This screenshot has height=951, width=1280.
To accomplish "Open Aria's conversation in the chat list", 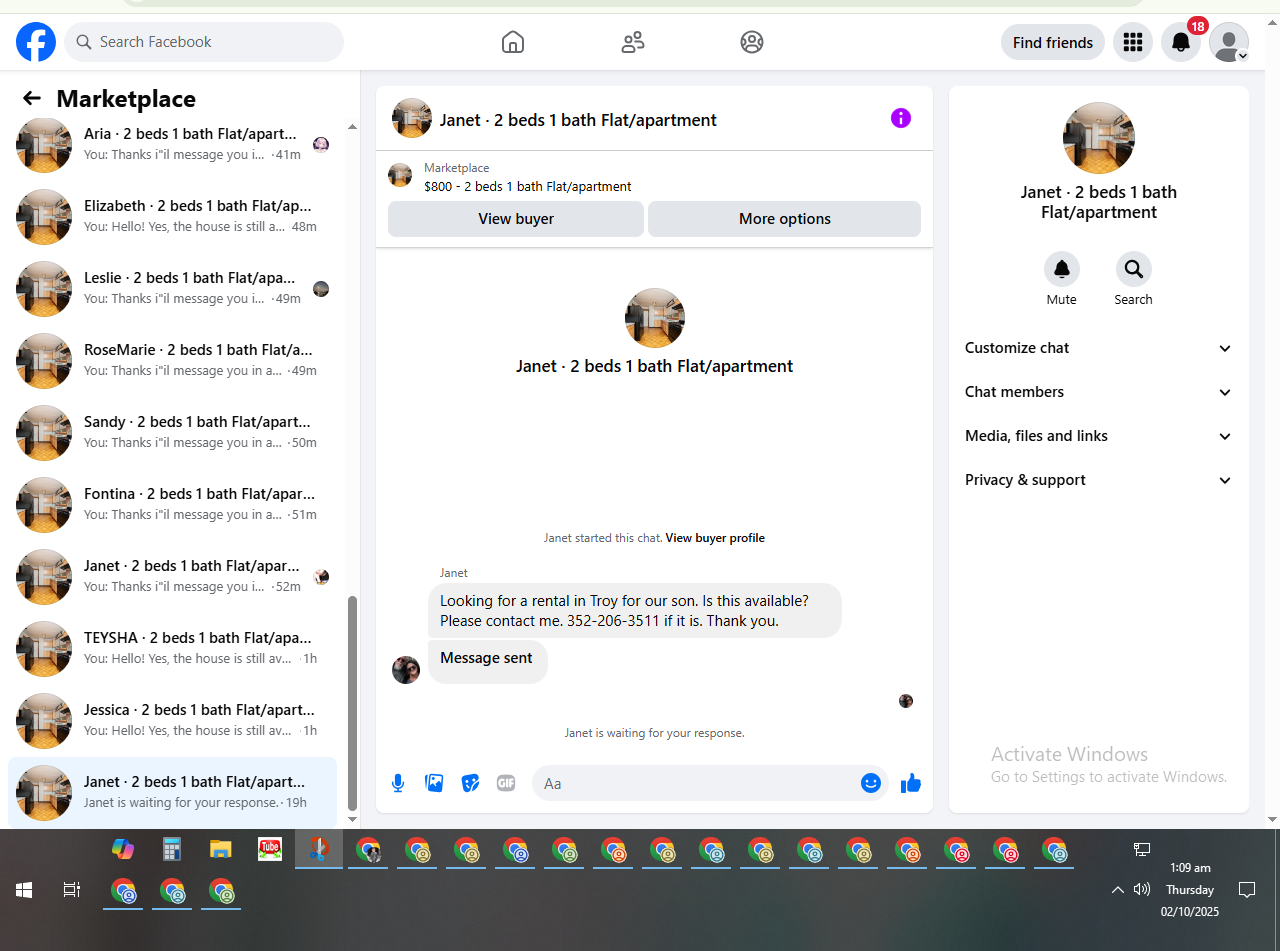I will (x=172, y=144).
